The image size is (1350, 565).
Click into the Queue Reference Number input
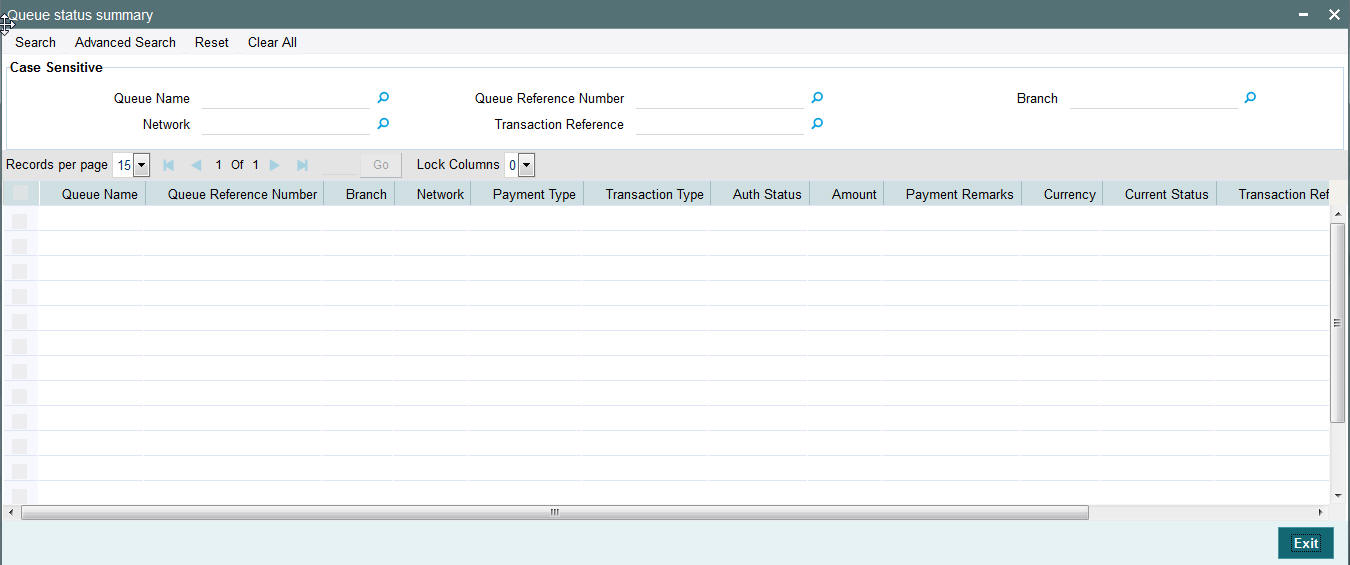719,98
